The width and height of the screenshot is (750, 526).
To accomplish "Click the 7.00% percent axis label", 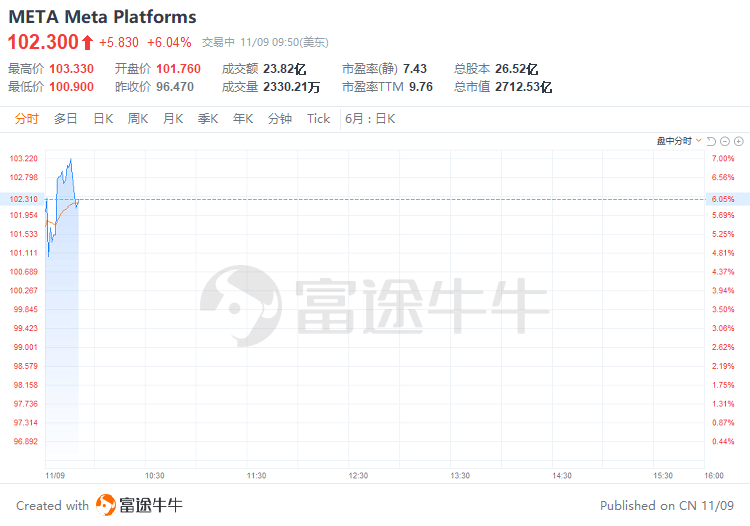I will pos(723,158).
